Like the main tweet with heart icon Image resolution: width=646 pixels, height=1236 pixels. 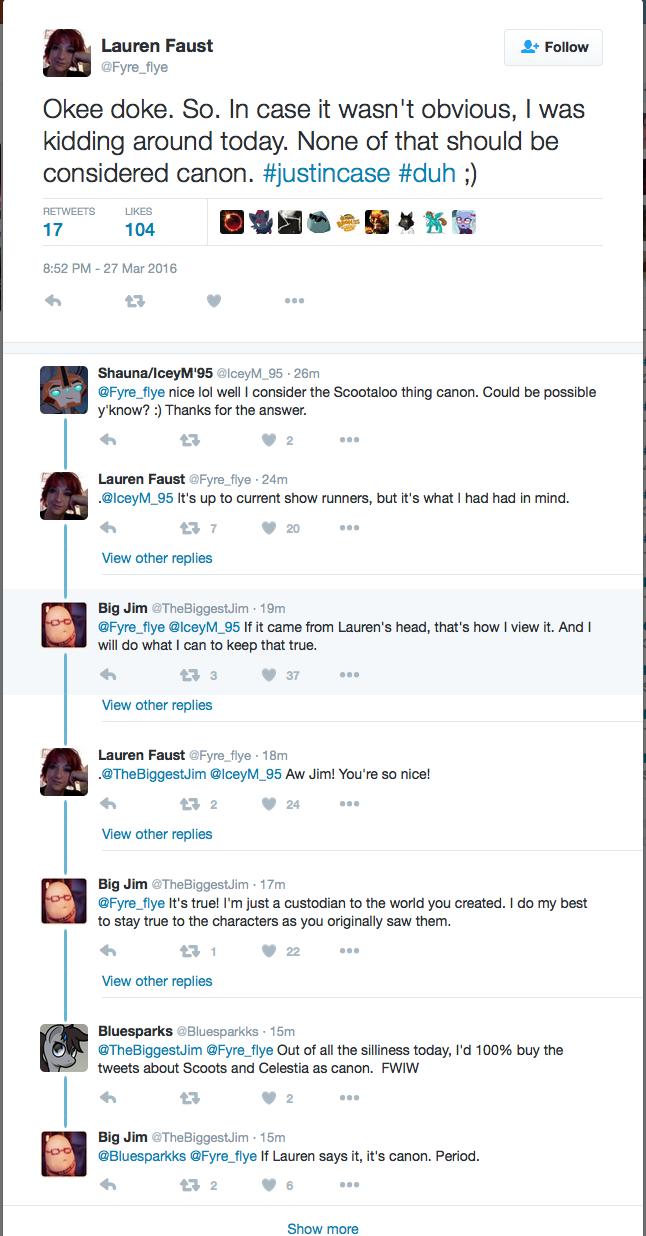click(x=213, y=300)
